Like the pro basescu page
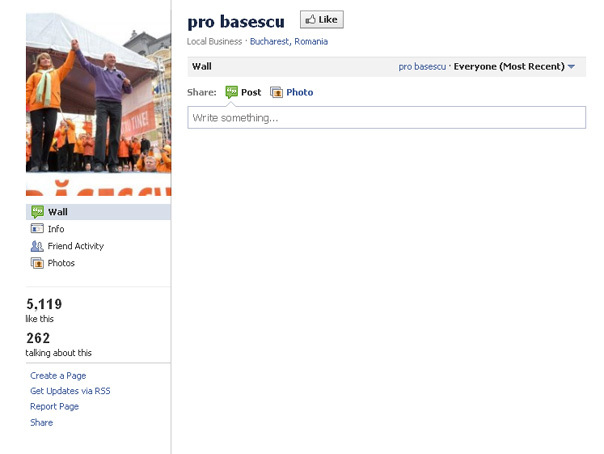Image resolution: width=604 pixels, height=454 pixels. click(322, 20)
